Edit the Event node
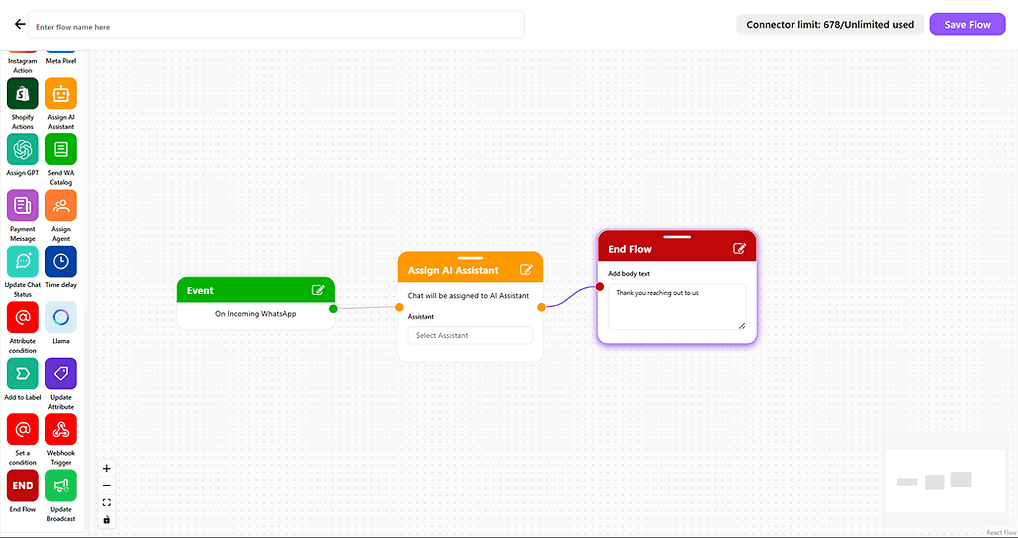Viewport: 1018px width, 538px height. [318, 289]
